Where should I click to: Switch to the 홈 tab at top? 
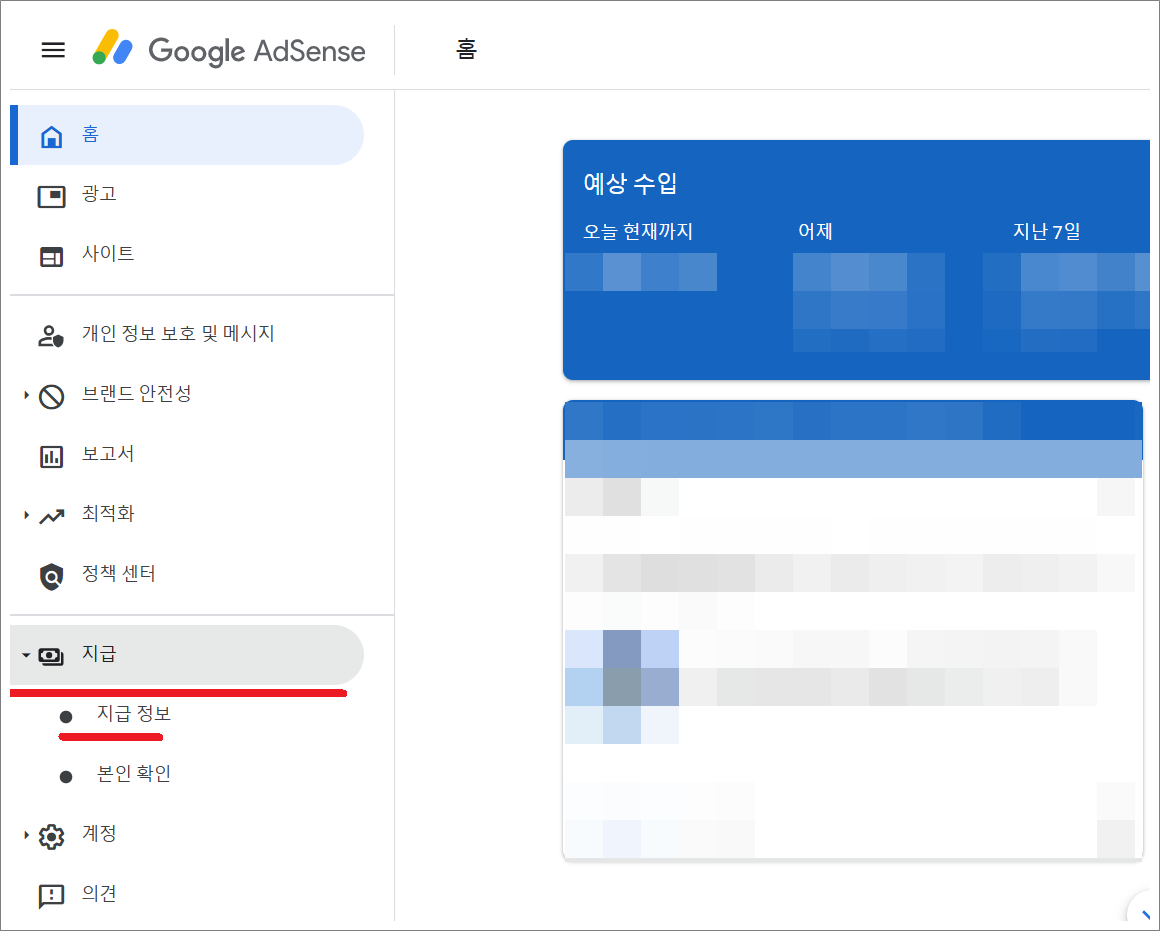click(x=465, y=50)
